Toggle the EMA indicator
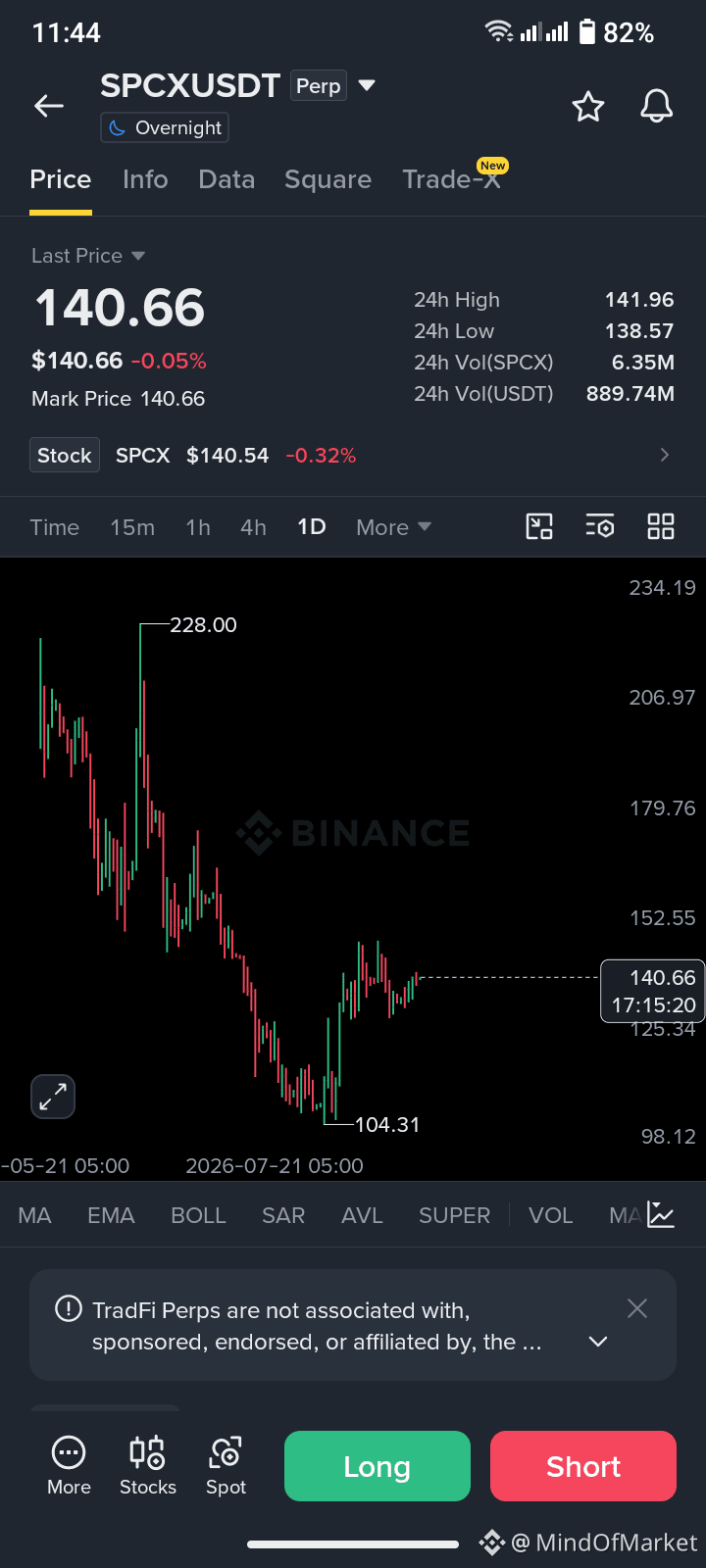The width and height of the screenshot is (706, 1568). pos(111,1215)
